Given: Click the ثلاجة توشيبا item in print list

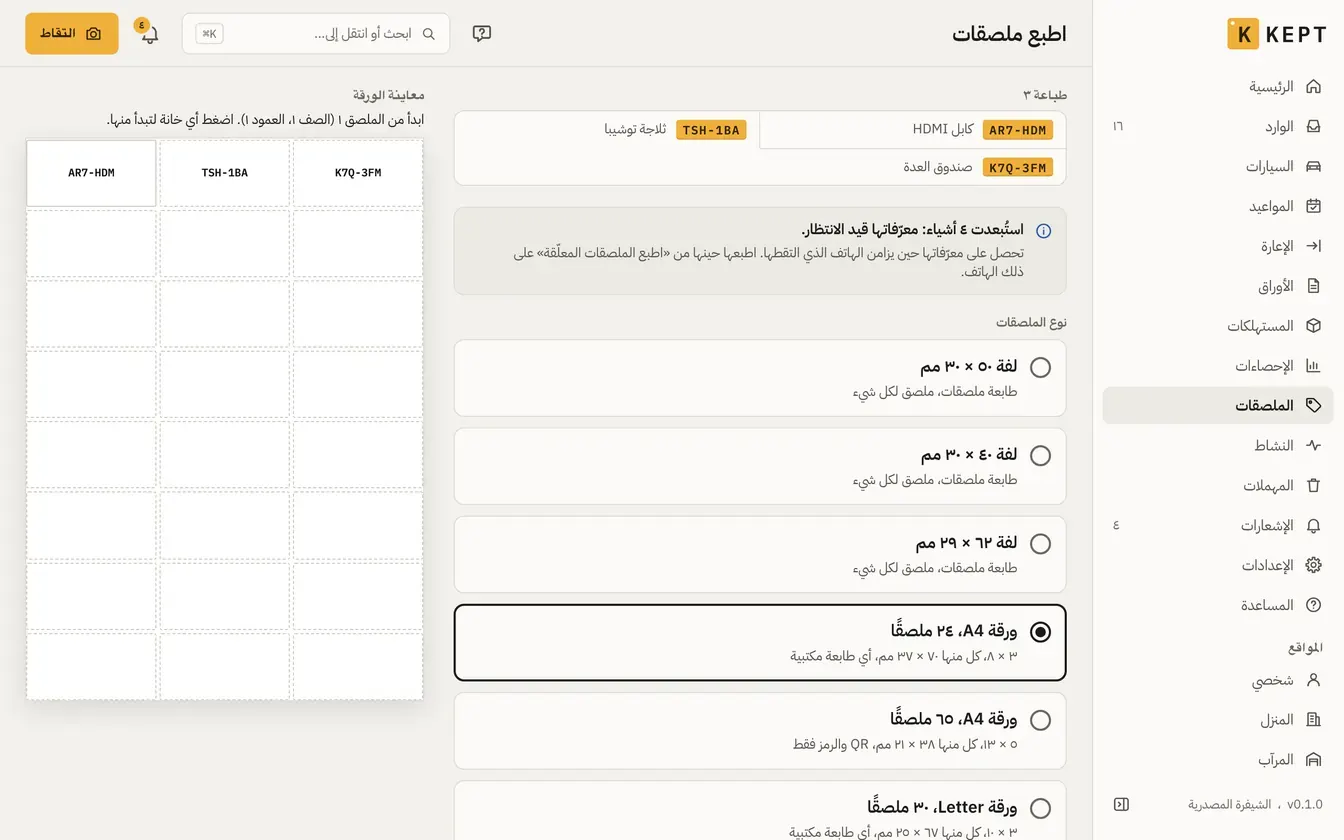Looking at the screenshot, I should pyautogui.click(x=607, y=130).
